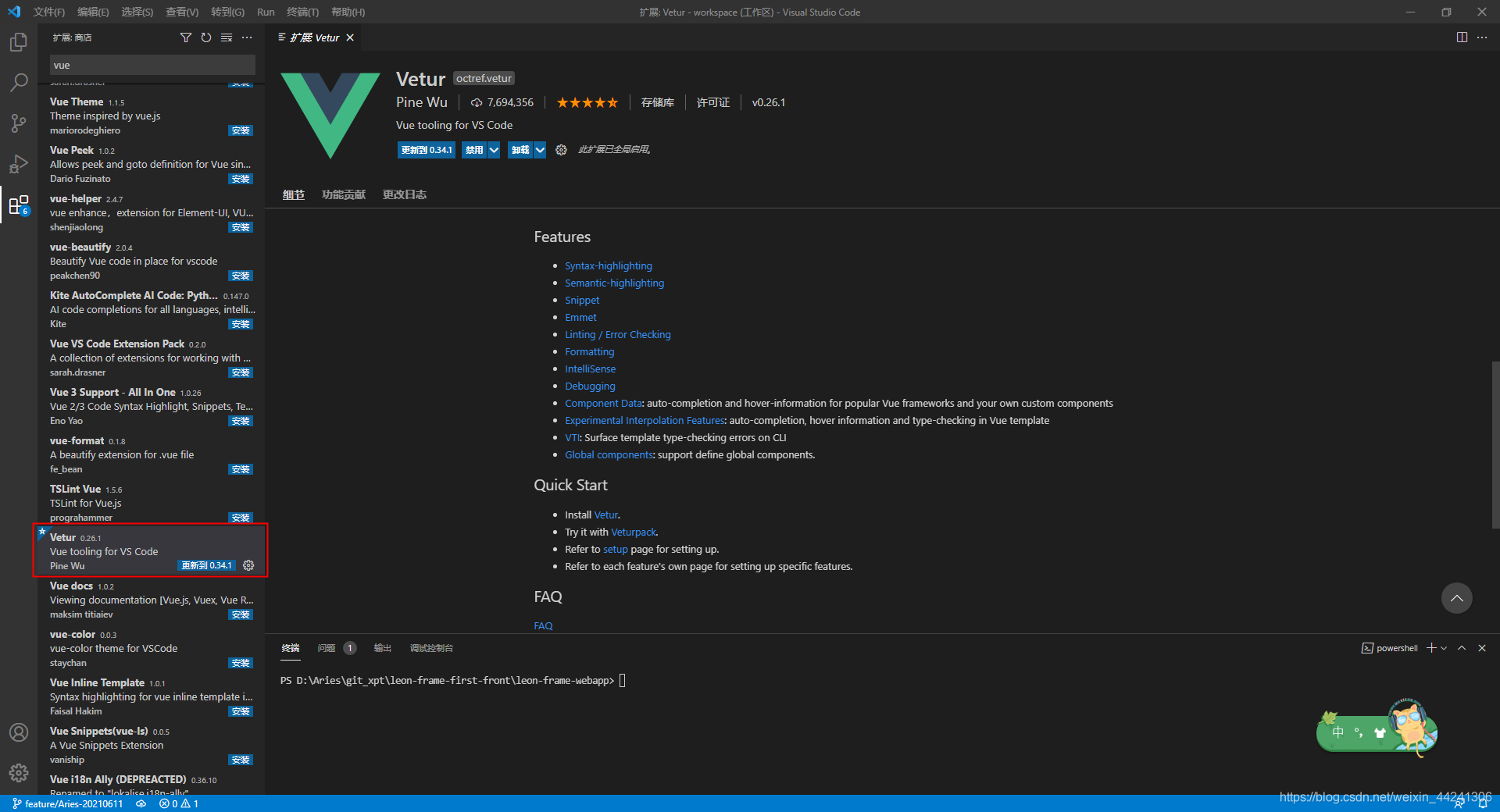Open the Explorer view in the activity bar
Viewport: 1500px width, 812px height.
19,42
